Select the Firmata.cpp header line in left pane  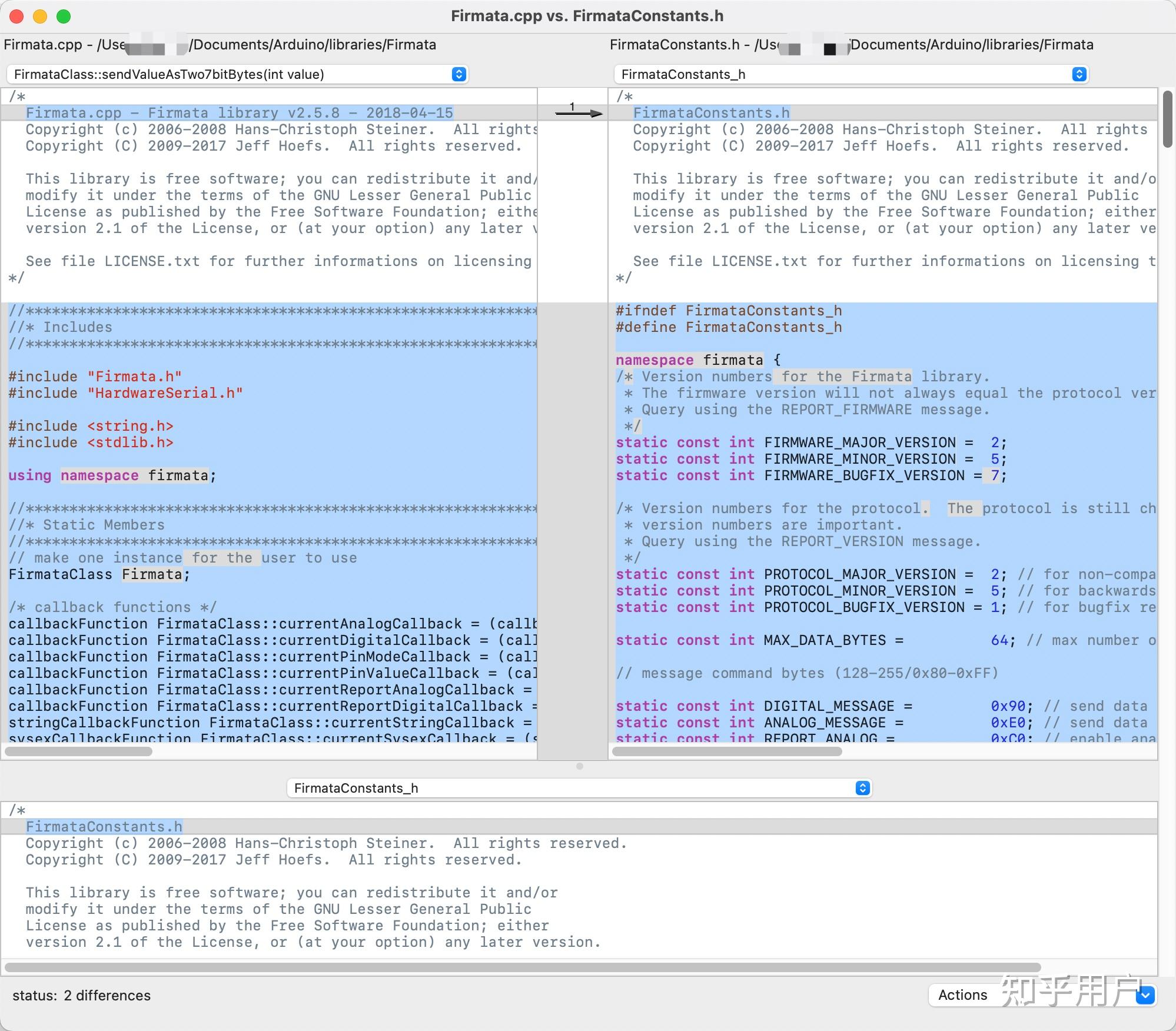[239, 113]
